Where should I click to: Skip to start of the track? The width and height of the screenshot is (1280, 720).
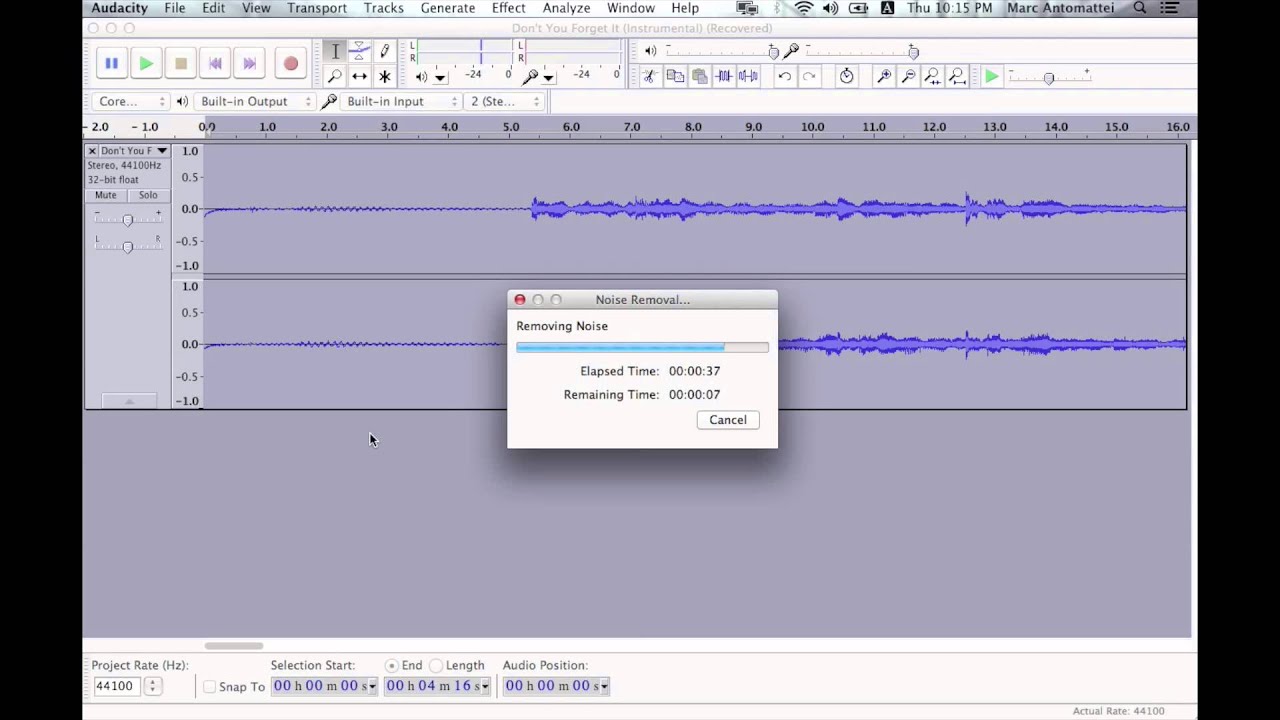pos(215,63)
